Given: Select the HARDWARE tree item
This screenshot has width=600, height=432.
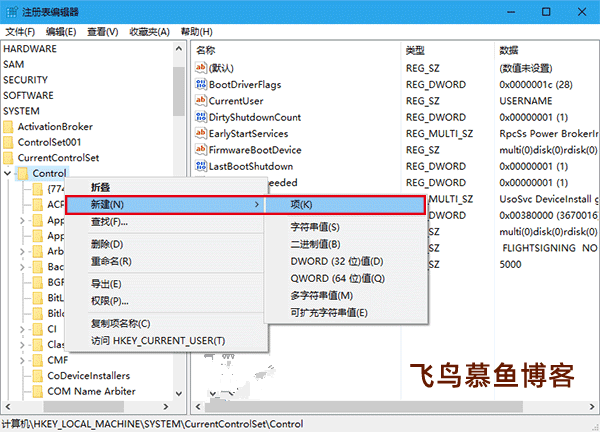Looking at the screenshot, I should coord(30,49).
